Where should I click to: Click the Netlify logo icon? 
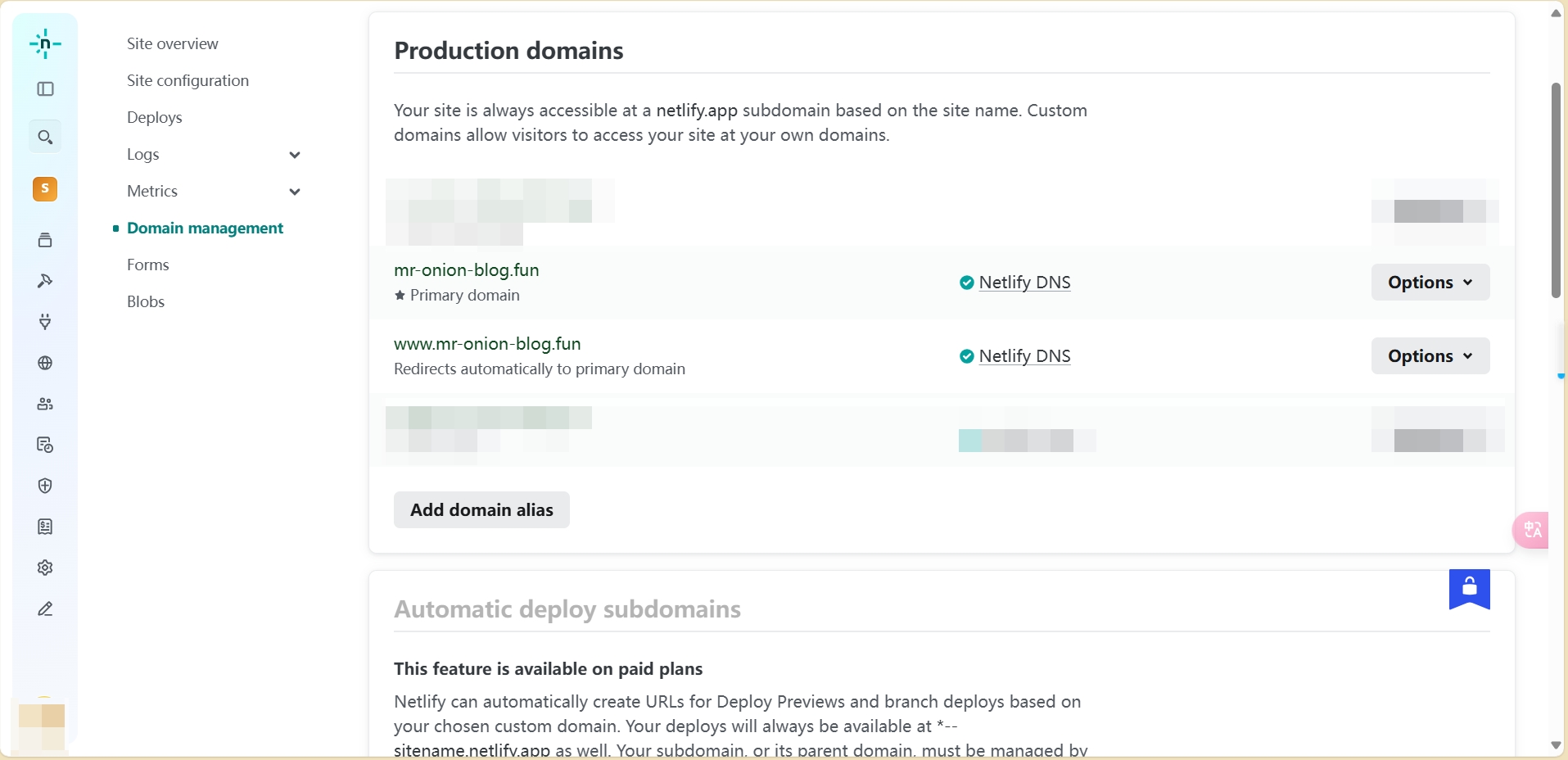click(x=45, y=43)
